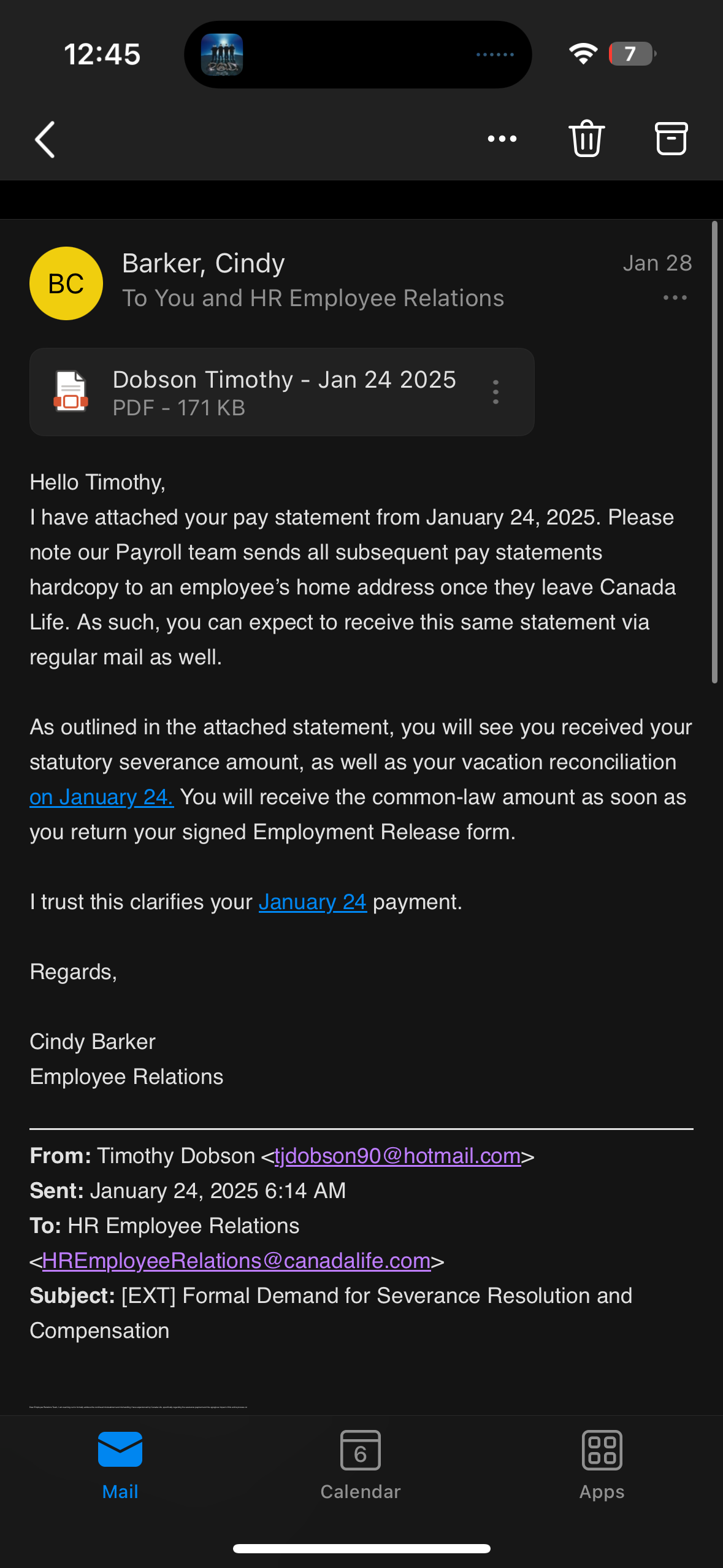This screenshot has width=723, height=1568.
Task: Open the Calendar tab icon
Action: [x=361, y=1451]
